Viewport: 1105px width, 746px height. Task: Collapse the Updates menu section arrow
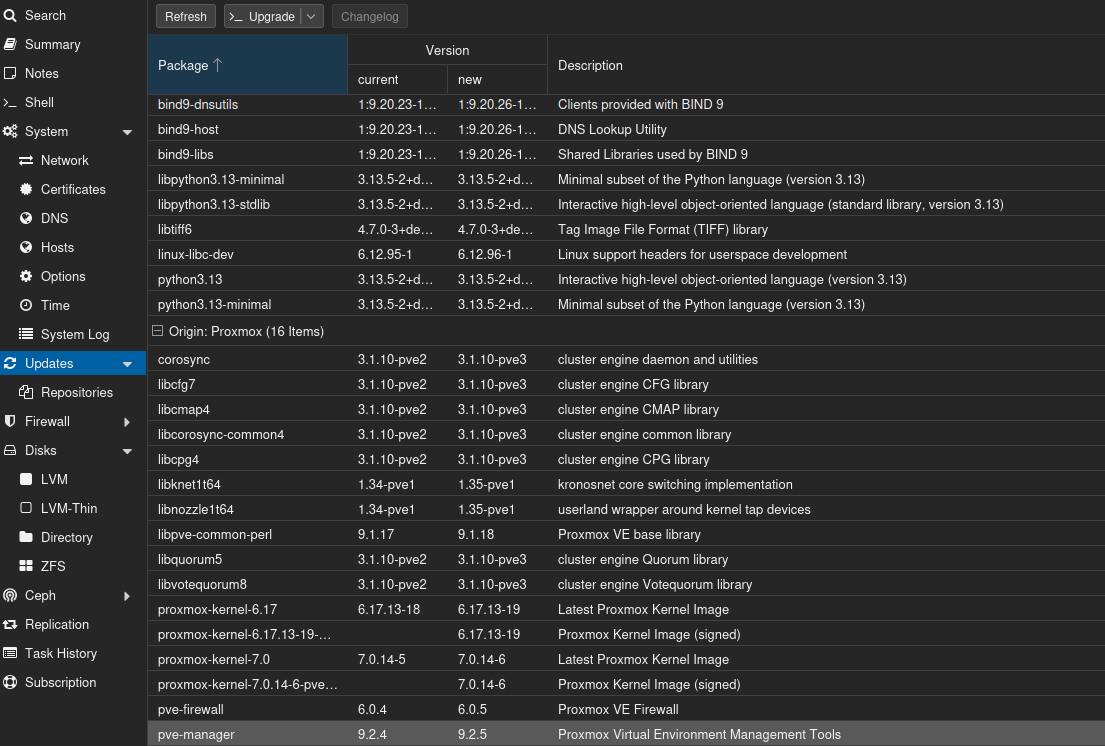click(128, 364)
